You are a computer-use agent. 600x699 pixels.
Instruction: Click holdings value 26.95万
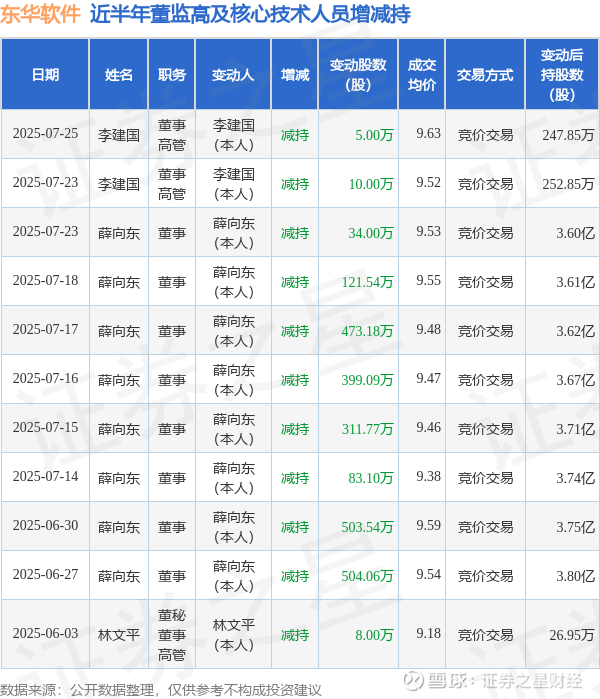[572, 635]
